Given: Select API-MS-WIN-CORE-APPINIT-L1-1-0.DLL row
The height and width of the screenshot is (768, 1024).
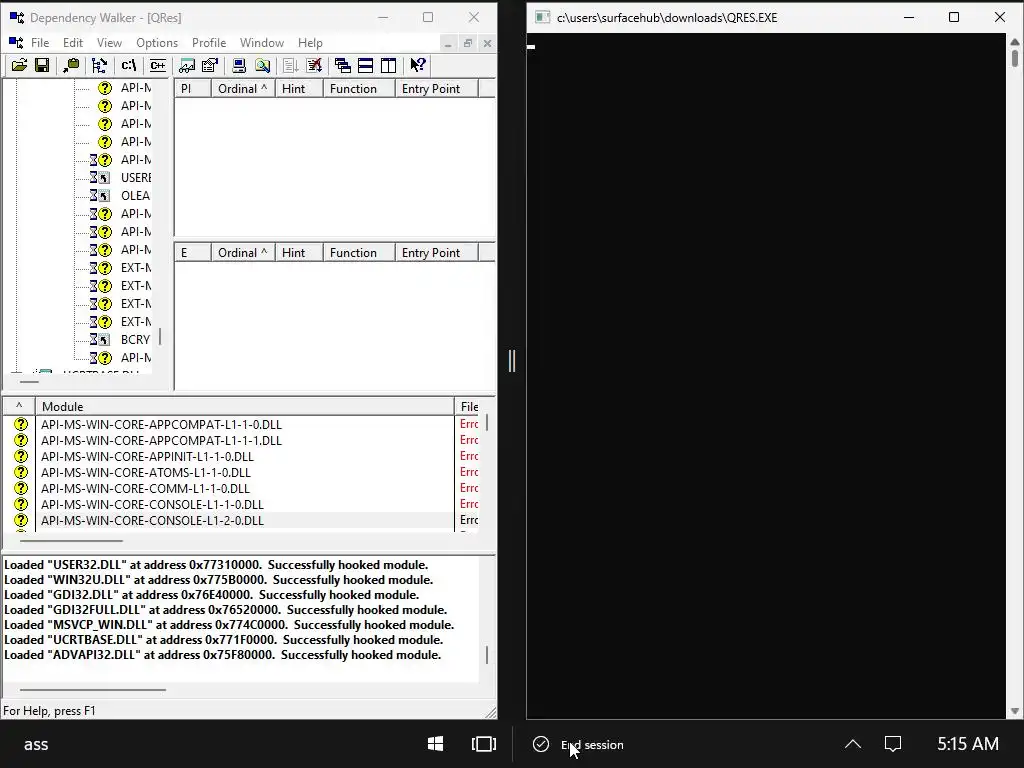Looking at the screenshot, I should 240,456.
